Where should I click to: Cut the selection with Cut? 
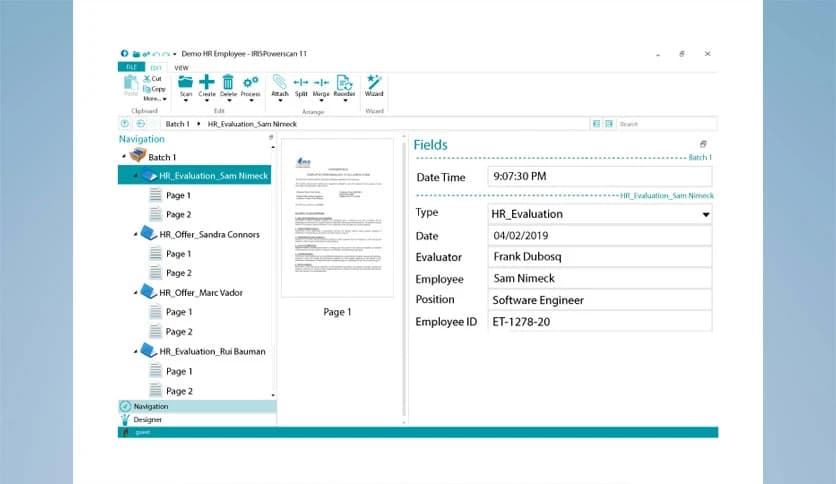coord(152,78)
